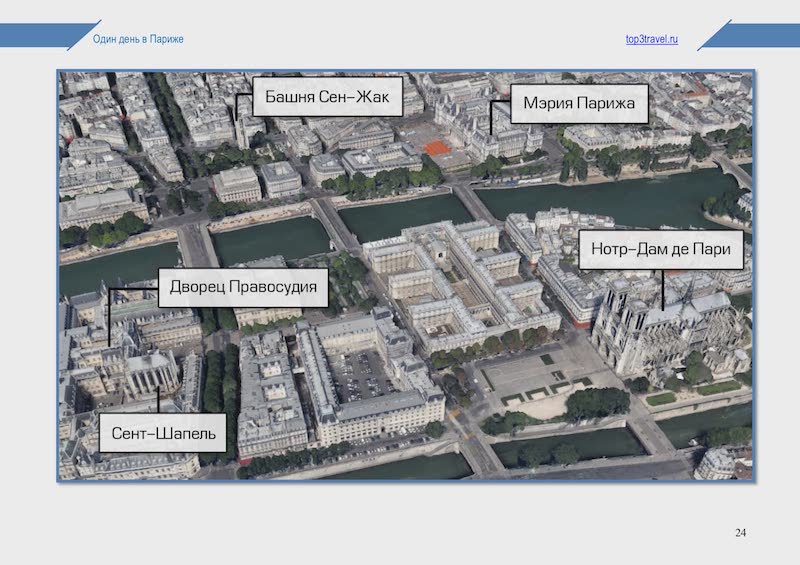This screenshot has width=800, height=565.
Task: Click the "Нотр-Дам де Пари" label
Action: tap(662, 249)
